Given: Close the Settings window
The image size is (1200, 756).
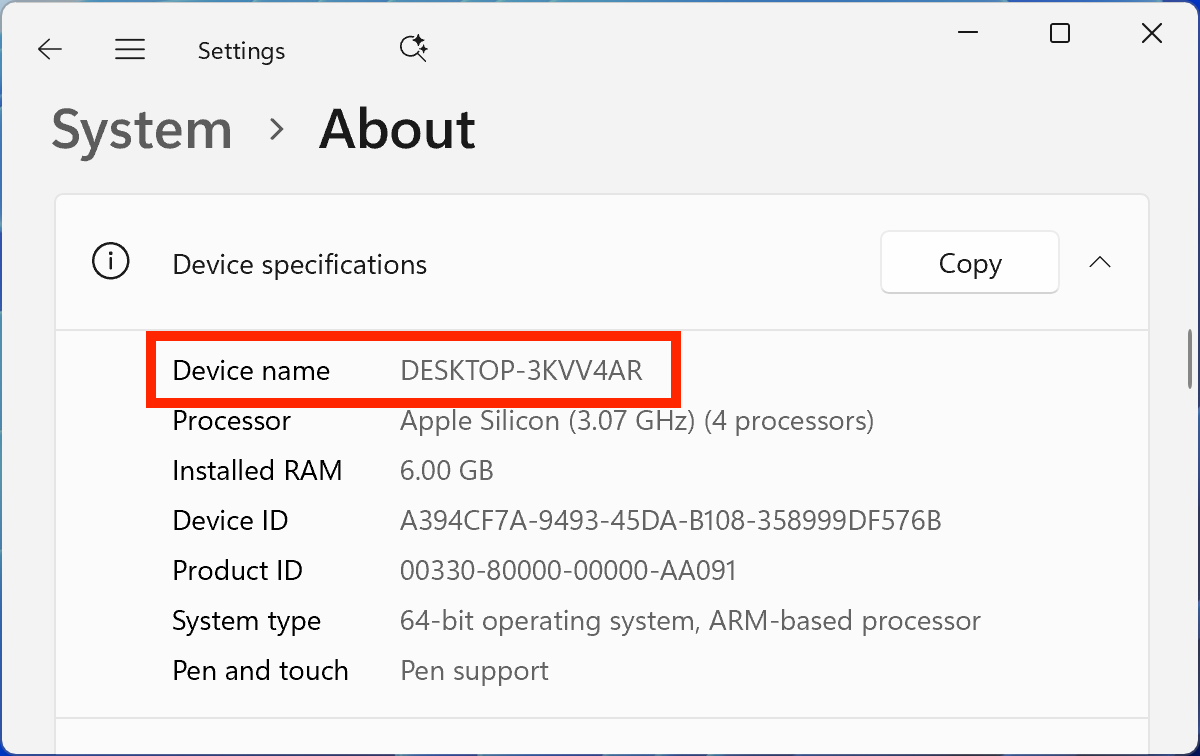Looking at the screenshot, I should (x=1151, y=33).
